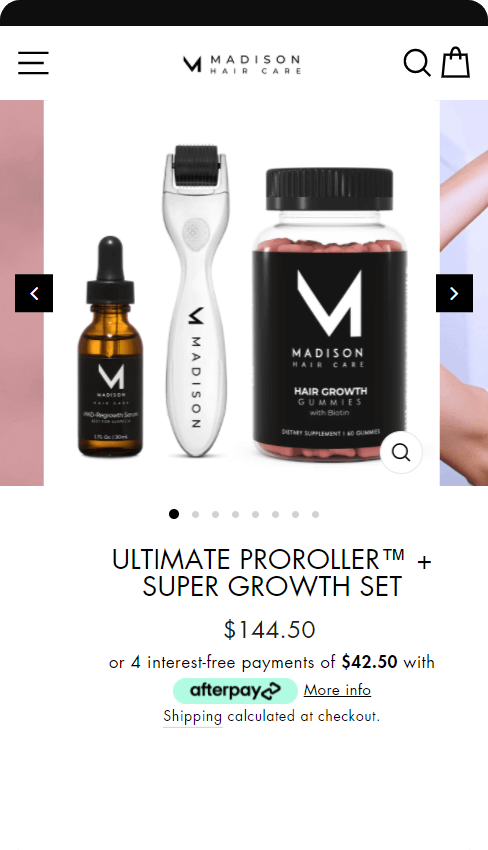The image size is (488, 850).
Task: Jump to seventh carousel dot
Action: pos(296,514)
